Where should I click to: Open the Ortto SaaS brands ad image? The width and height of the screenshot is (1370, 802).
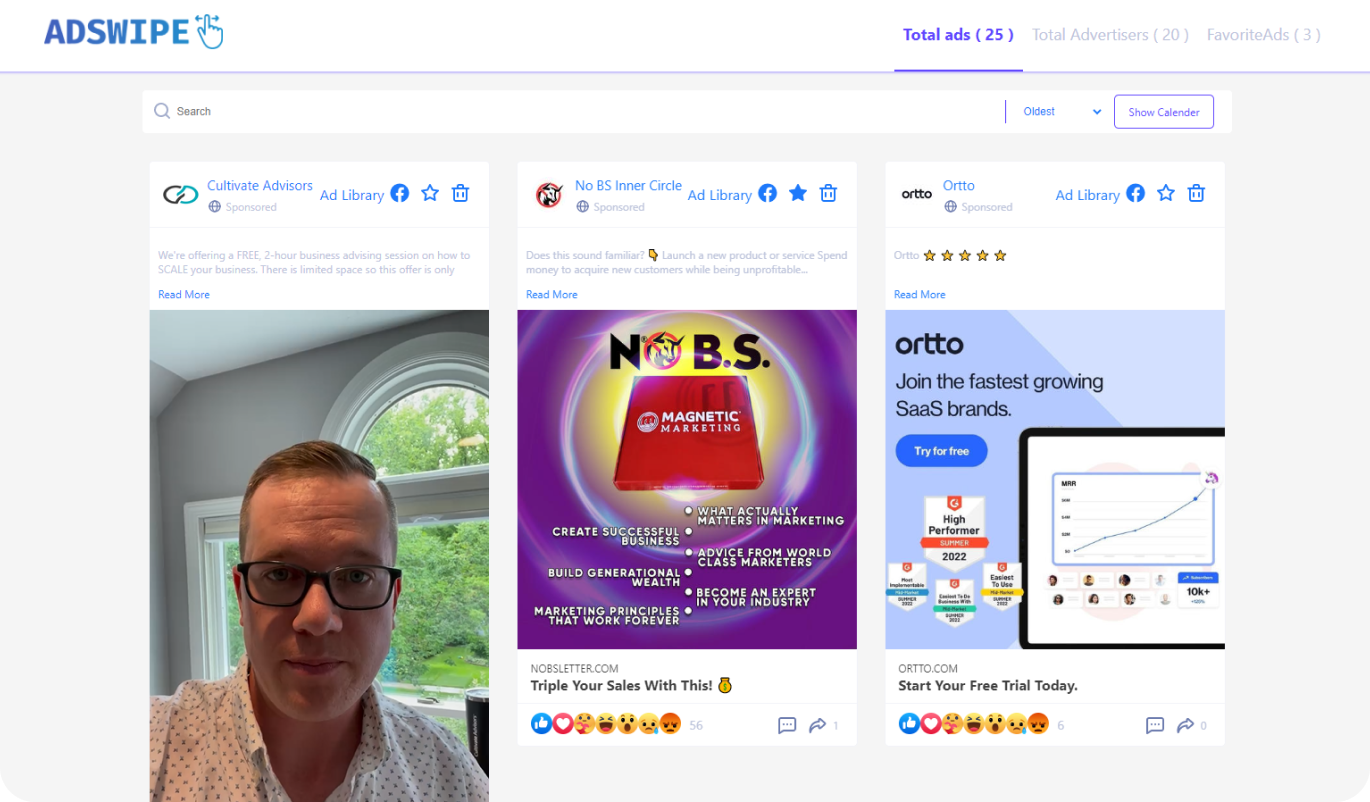[1055, 479]
